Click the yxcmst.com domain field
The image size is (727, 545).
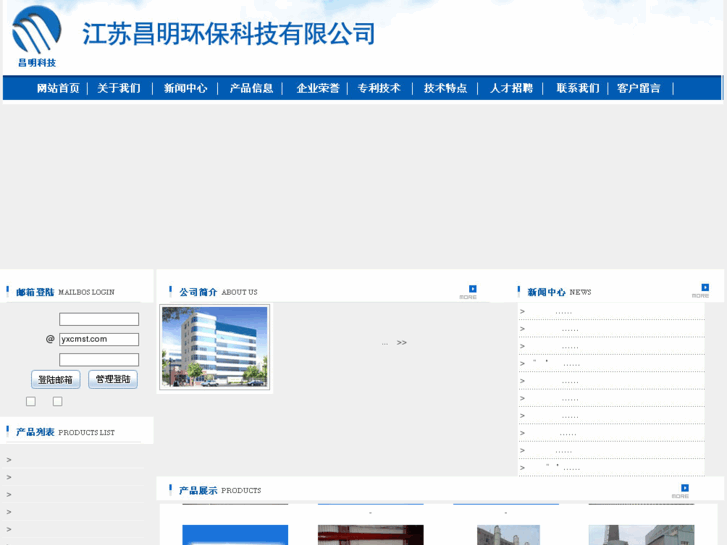99,340
